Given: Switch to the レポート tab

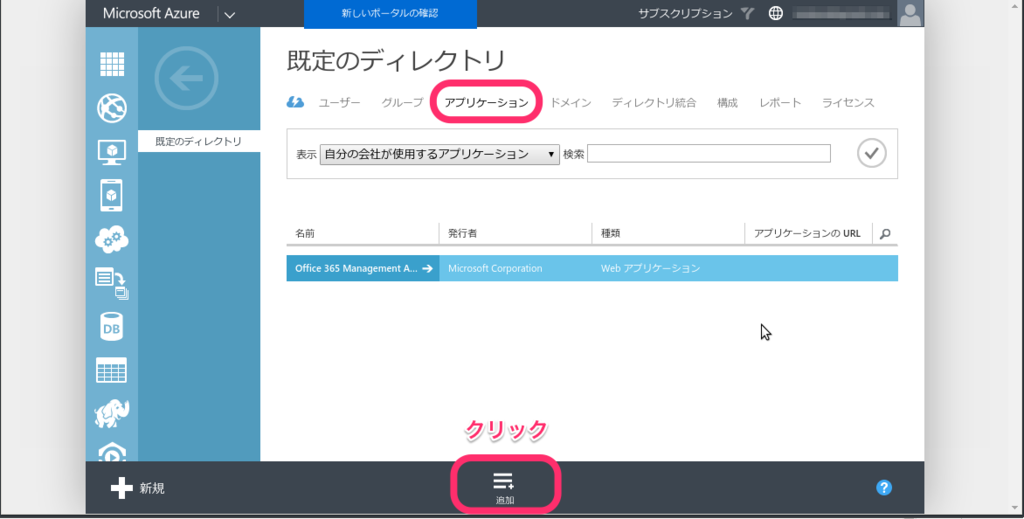Looking at the screenshot, I should click(x=780, y=102).
